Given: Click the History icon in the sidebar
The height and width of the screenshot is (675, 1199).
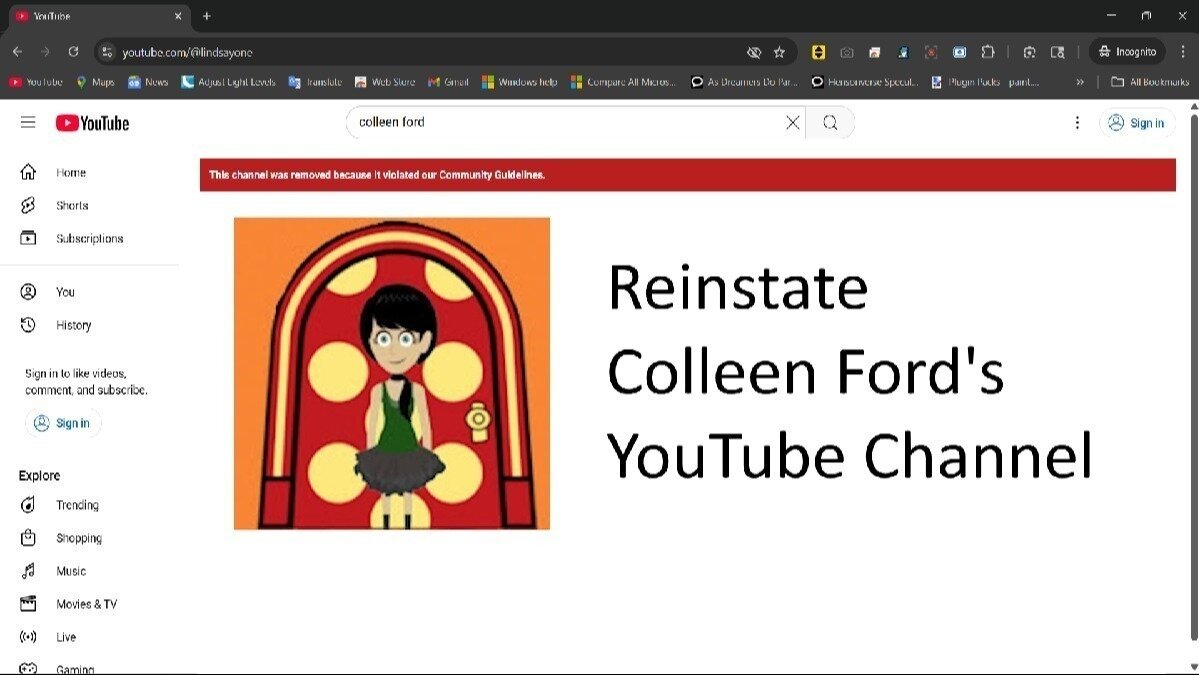Looking at the screenshot, I should [x=30, y=324].
